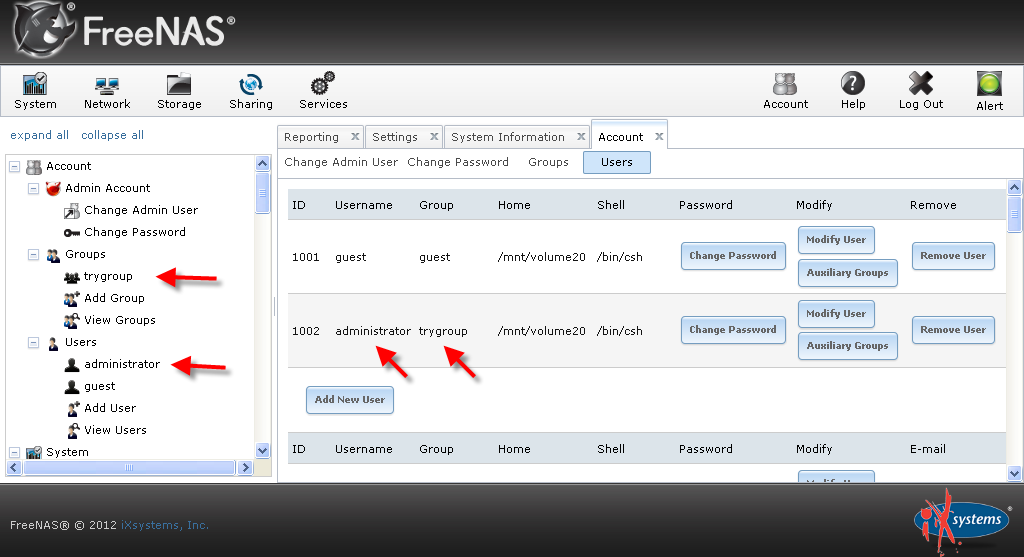Click Remove User for guest
This screenshot has width=1024, height=557.
pos(953,256)
